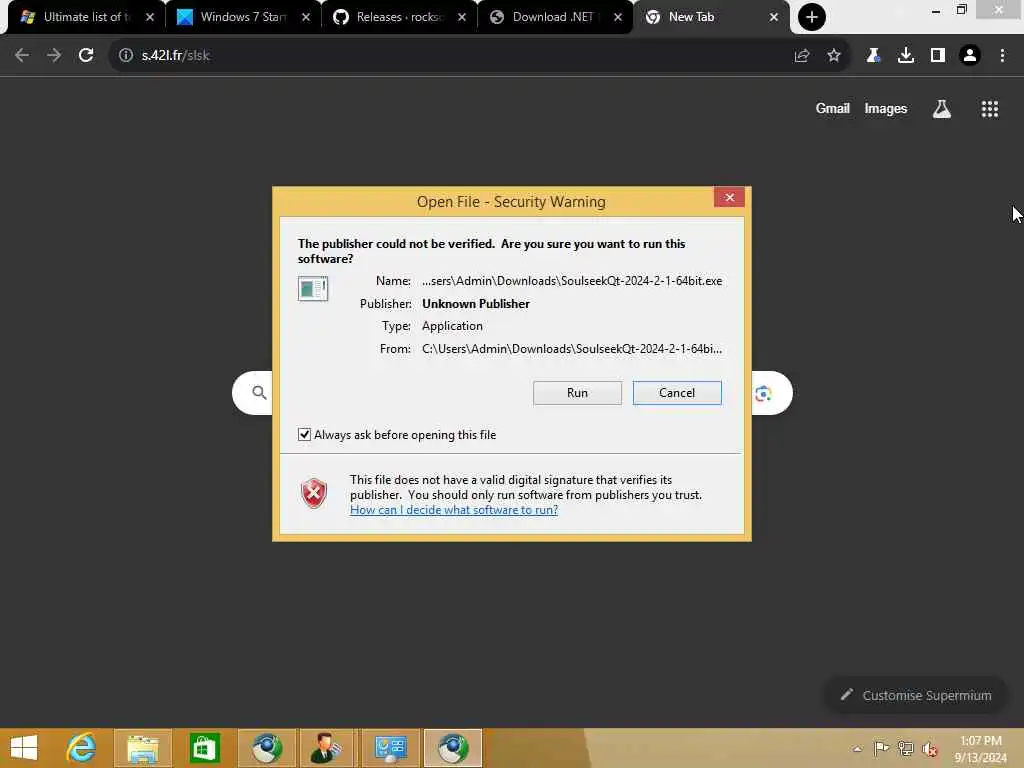This screenshot has height=768, width=1024.
Task: Go forward in browser history
Action: (54, 56)
